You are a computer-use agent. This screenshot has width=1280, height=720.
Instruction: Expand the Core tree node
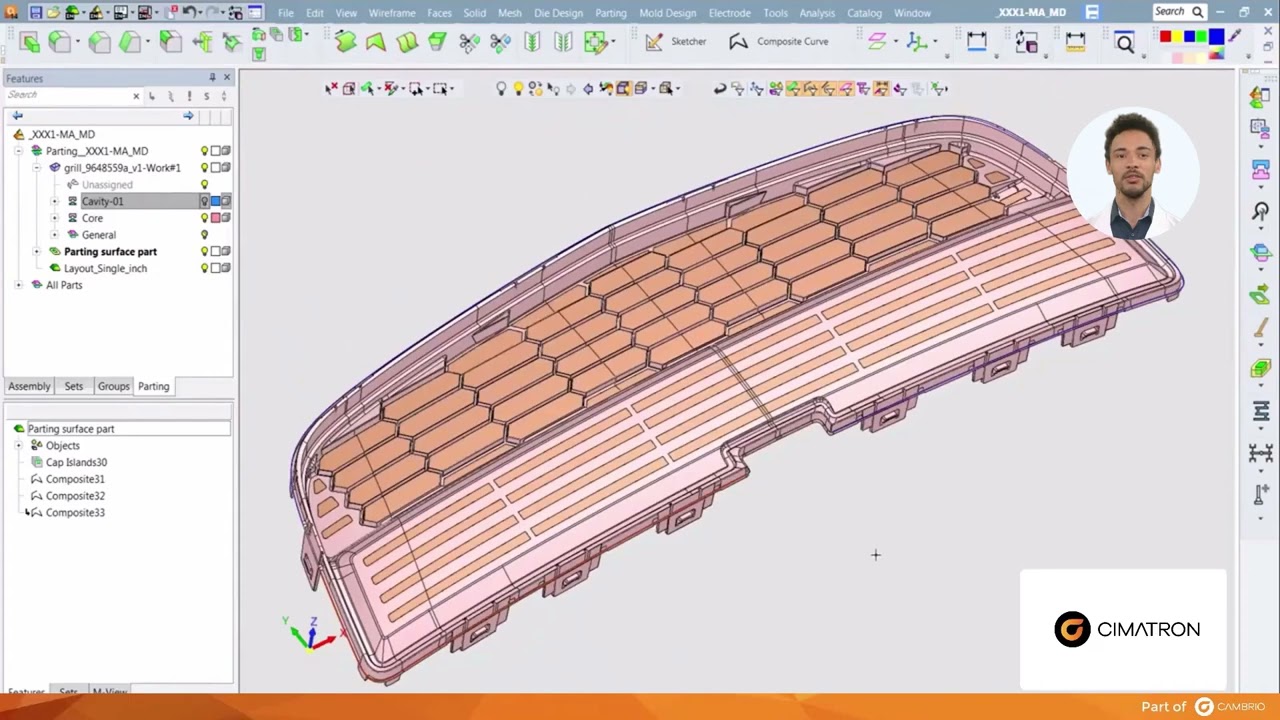(55, 218)
